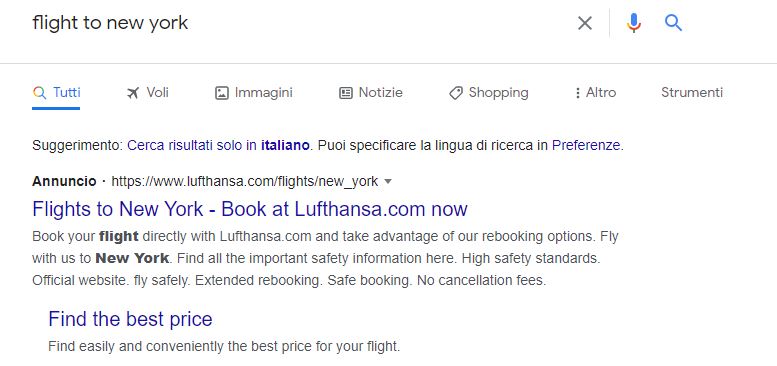Click the picture icon beside Immagini
The width and height of the screenshot is (777, 366).
[x=222, y=93]
